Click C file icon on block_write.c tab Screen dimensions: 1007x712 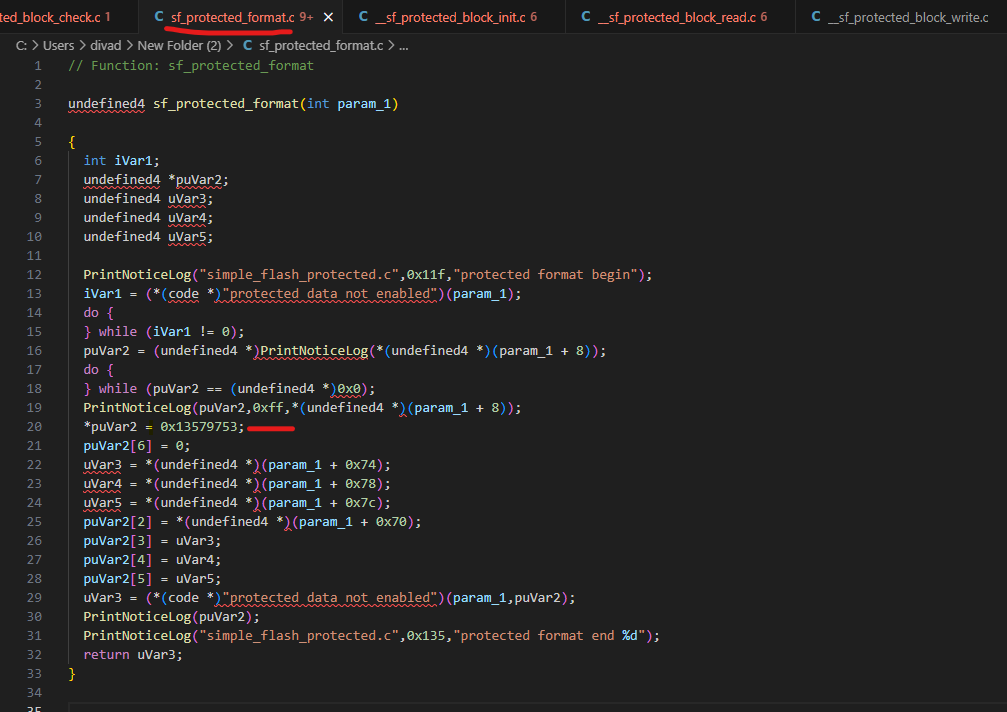[816, 17]
